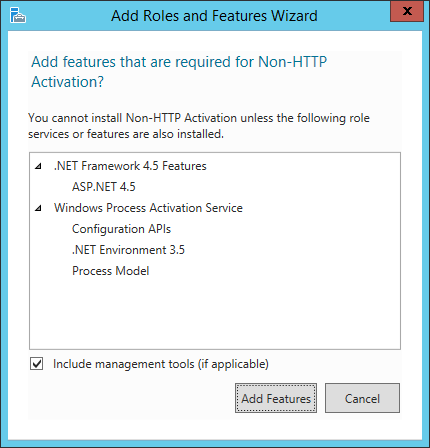Dismiss the dialog with the Cancel button
This screenshot has height=448, width=430.
click(x=362, y=398)
